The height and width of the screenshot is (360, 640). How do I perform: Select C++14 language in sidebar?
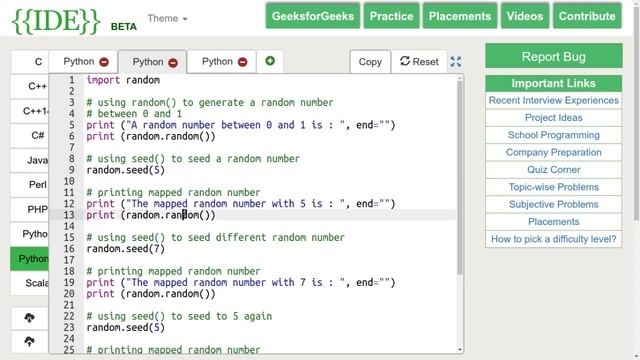click(30, 111)
